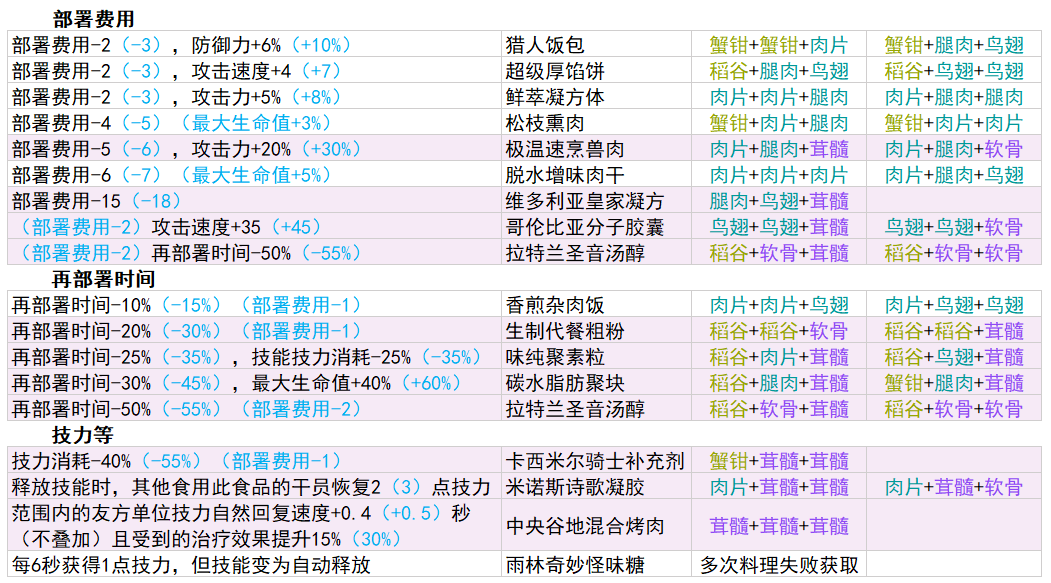Click the effect cell with 最大生命值+5%
This screenshot has width=1051, height=583.
tap(254, 175)
